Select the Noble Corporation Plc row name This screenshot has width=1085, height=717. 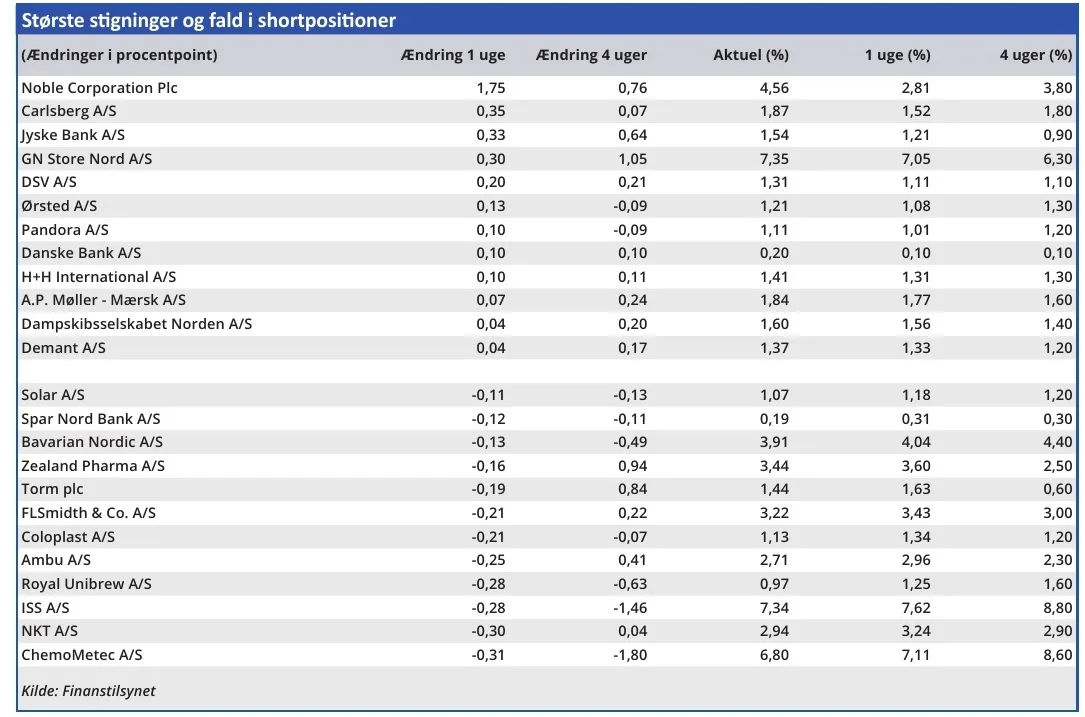click(99, 88)
